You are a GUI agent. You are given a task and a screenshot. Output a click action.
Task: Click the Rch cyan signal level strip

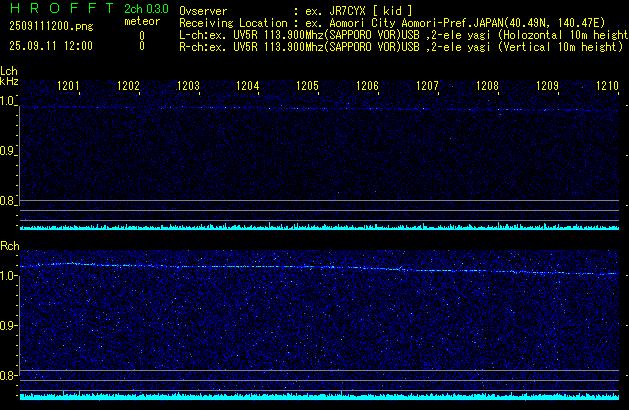coord(319,396)
